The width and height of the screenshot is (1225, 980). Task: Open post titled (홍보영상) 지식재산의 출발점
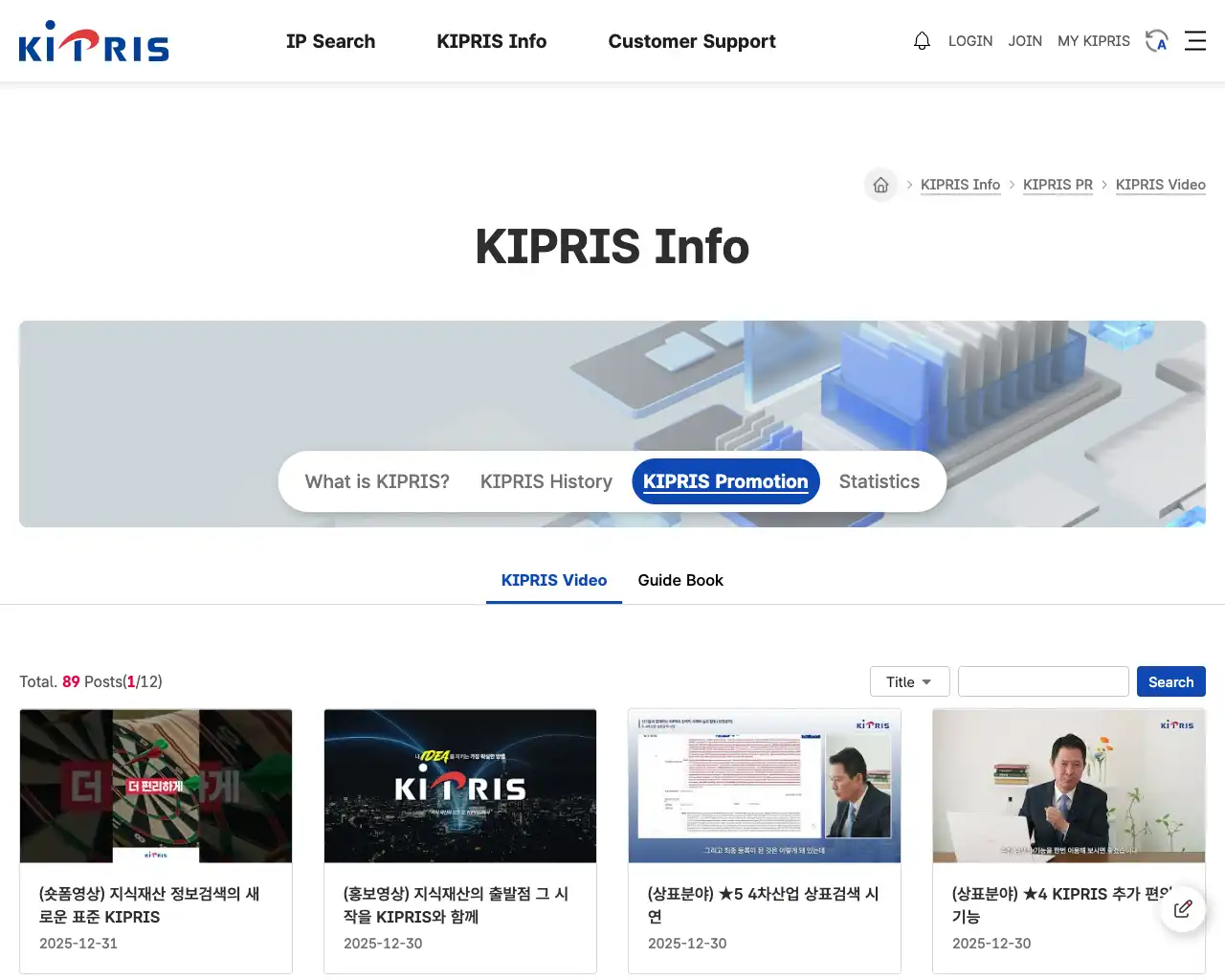point(456,905)
